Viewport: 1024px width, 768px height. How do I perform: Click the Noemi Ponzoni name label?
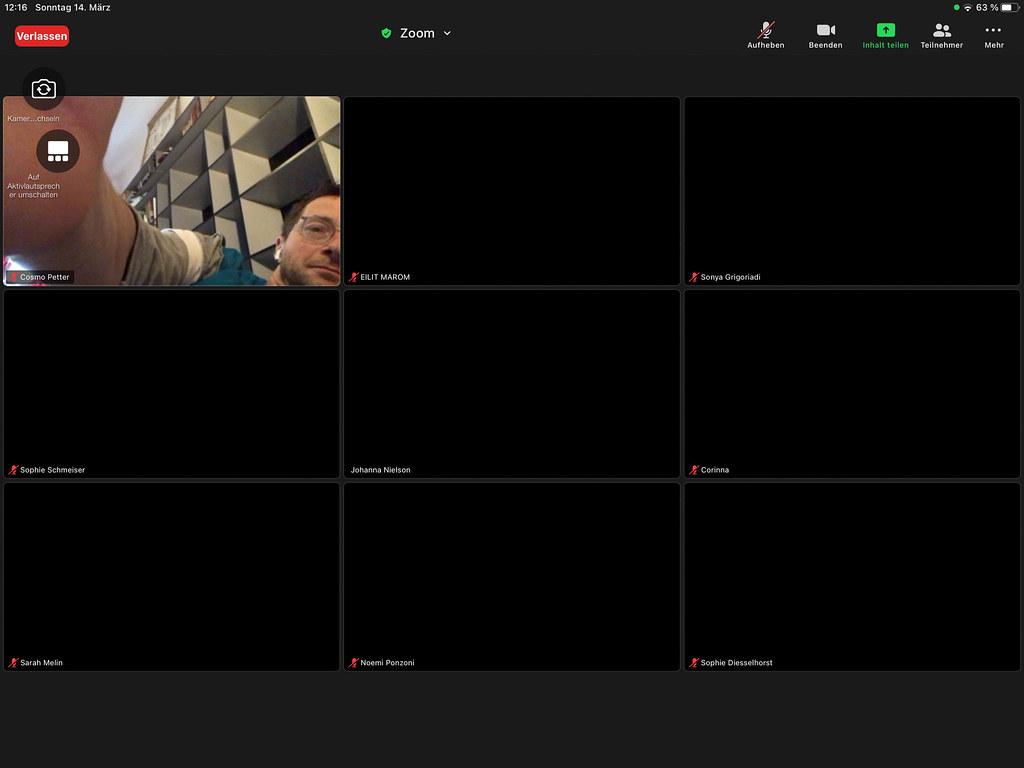click(x=387, y=662)
